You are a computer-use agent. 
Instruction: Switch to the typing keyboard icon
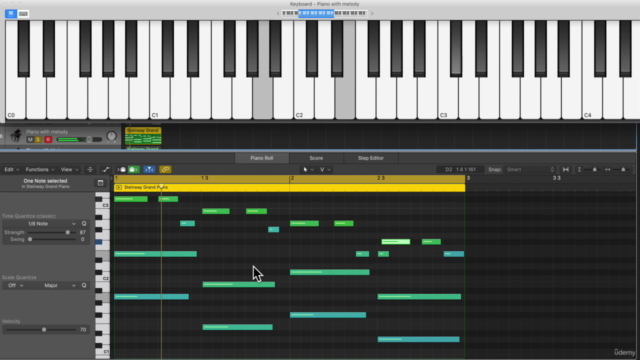tap(23, 13)
